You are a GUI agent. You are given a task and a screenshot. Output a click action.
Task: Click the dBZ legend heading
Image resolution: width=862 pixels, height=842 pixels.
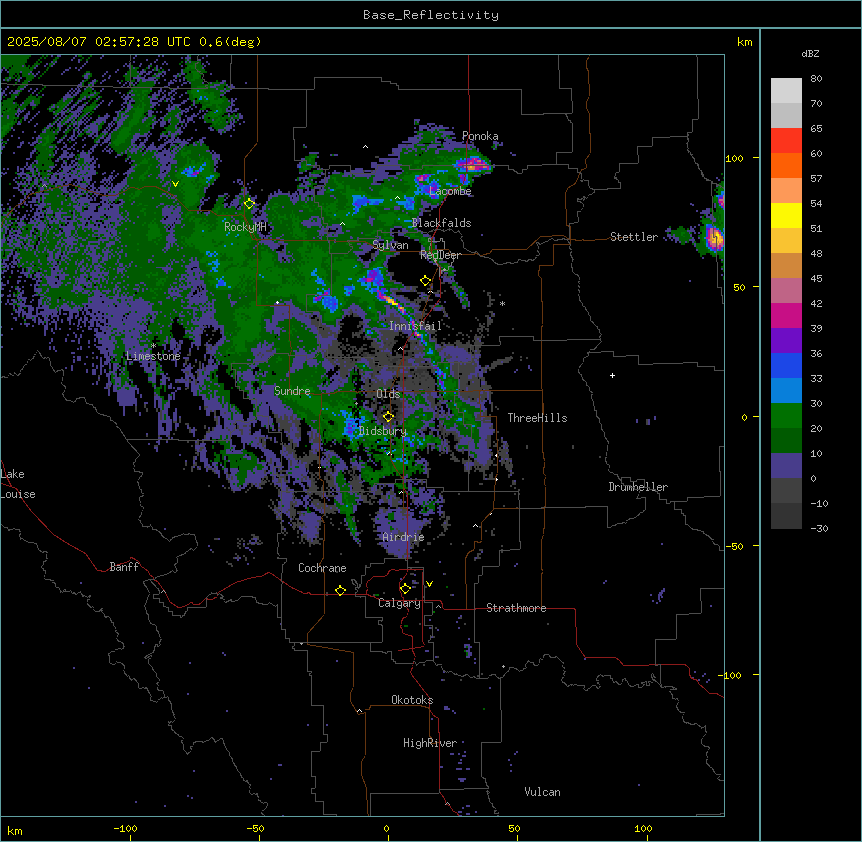(x=810, y=54)
